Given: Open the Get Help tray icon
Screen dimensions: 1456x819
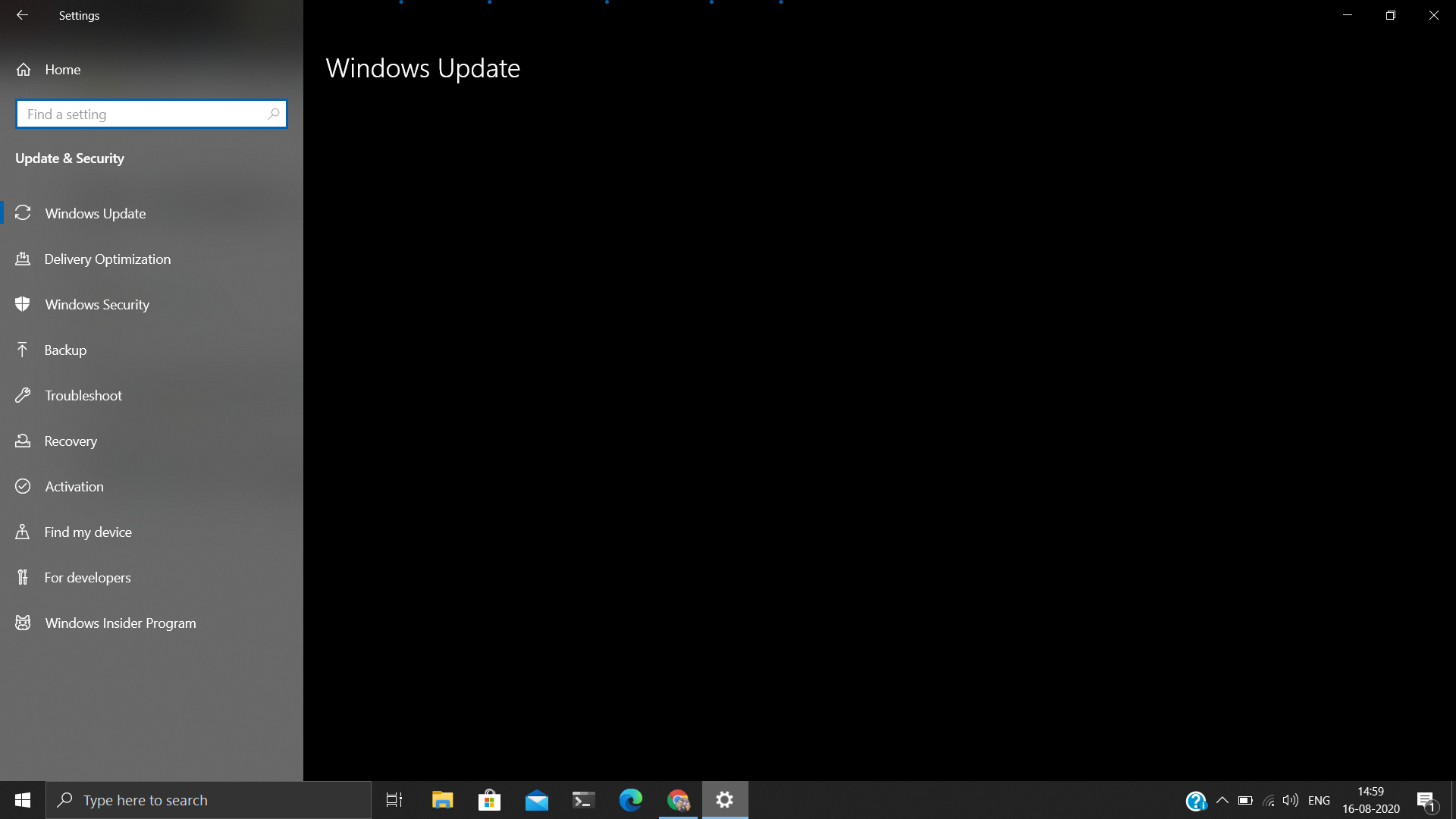Looking at the screenshot, I should (x=1196, y=801).
